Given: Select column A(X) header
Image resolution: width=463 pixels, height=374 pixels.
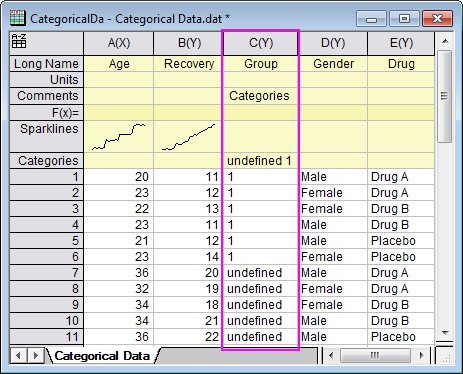Looking at the screenshot, I should pyautogui.click(x=119, y=43).
